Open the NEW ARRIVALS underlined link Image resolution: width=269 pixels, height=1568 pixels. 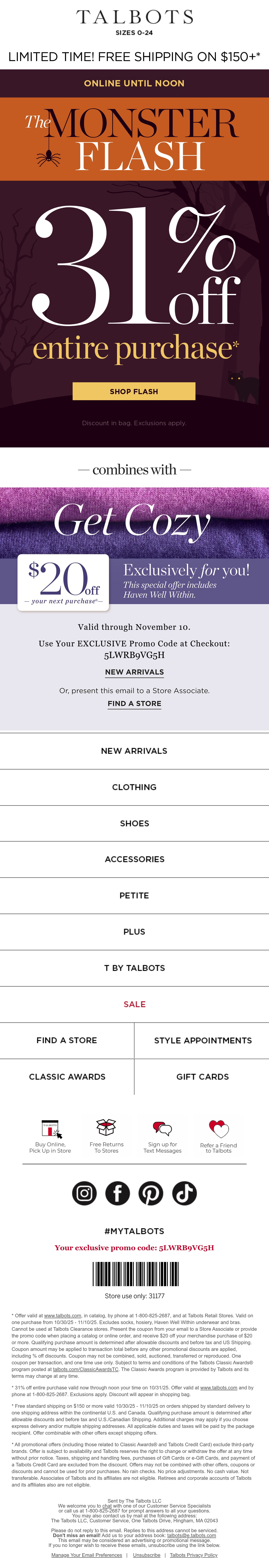pos(134,672)
